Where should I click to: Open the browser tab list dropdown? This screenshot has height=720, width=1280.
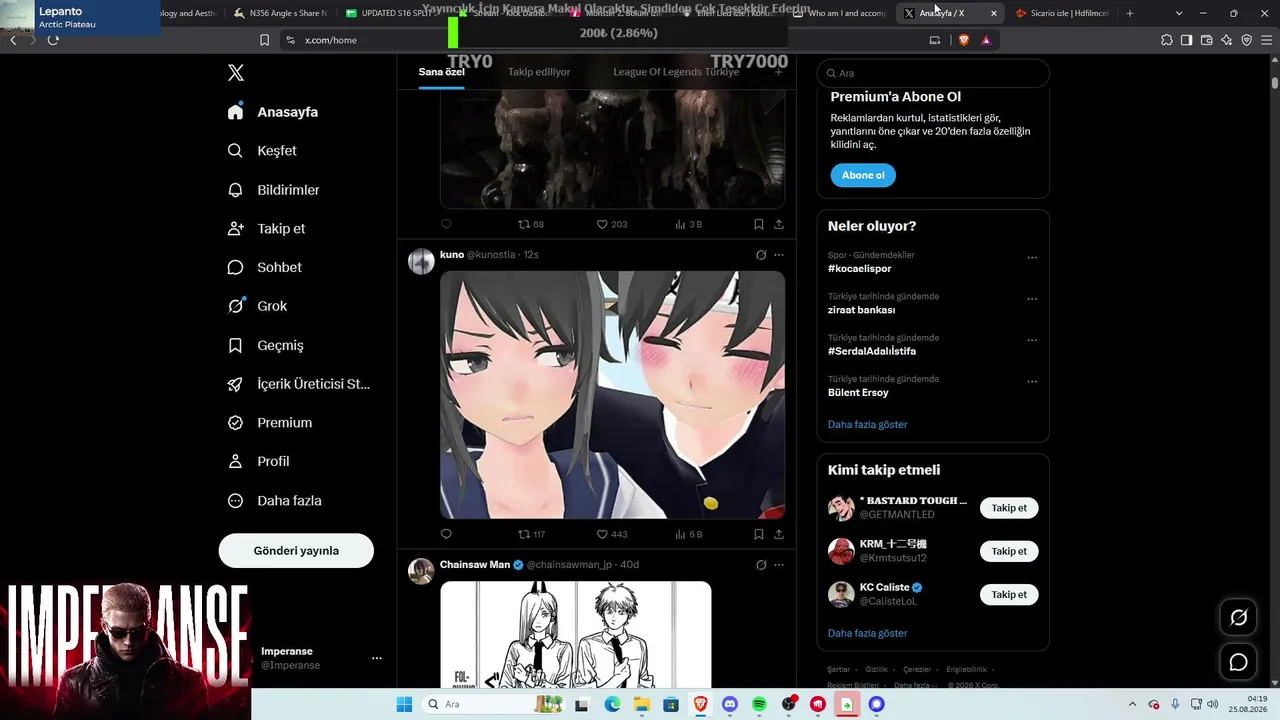[1179, 13]
